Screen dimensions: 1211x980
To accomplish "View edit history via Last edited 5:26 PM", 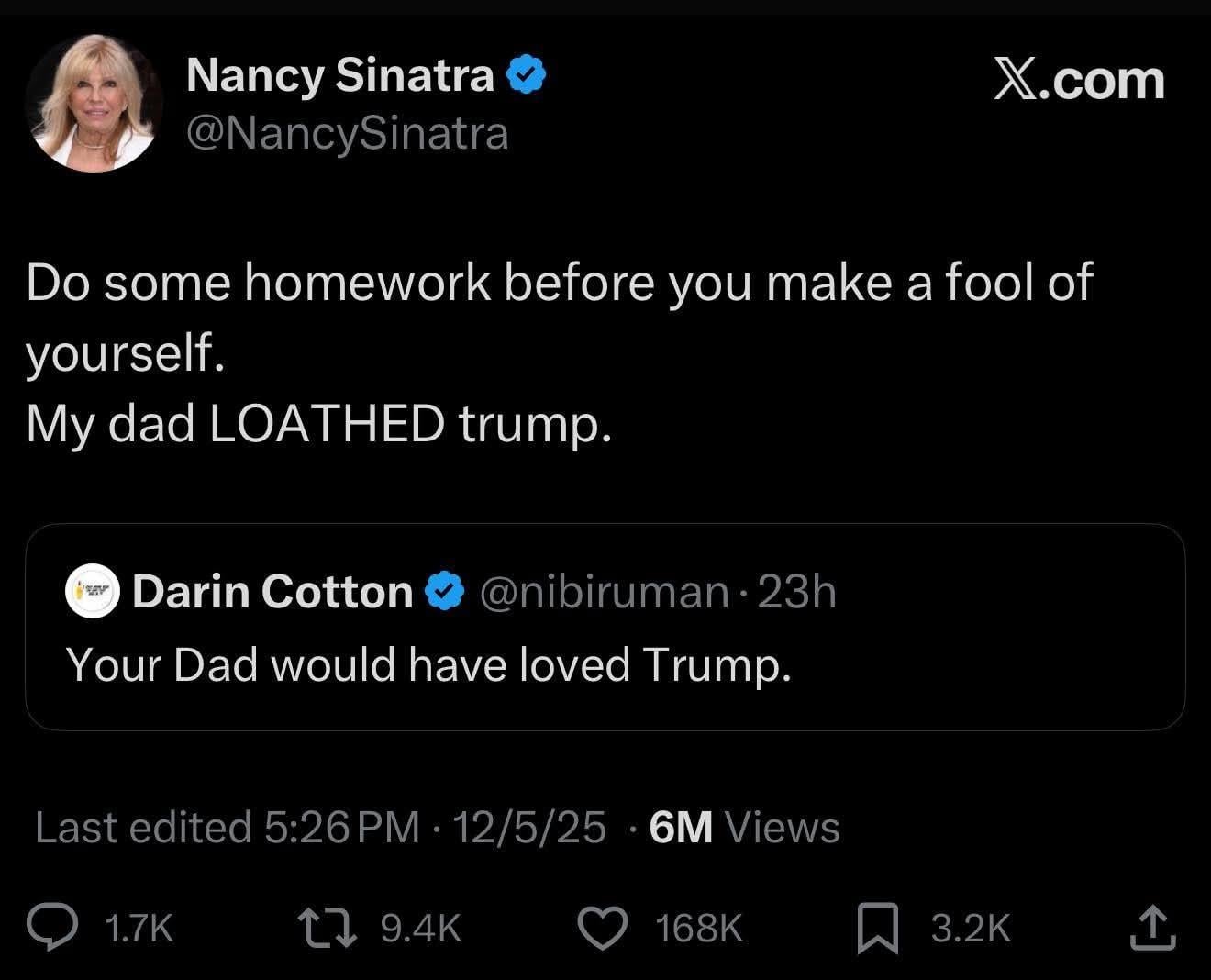I will point(227,828).
